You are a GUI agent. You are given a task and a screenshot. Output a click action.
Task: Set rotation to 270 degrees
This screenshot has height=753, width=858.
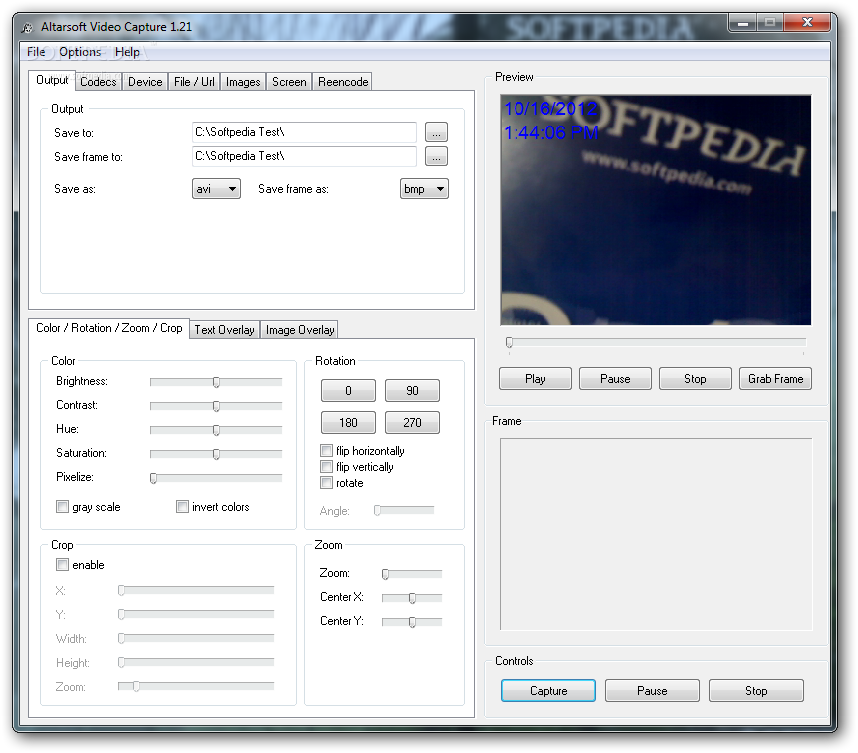point(413,422)
